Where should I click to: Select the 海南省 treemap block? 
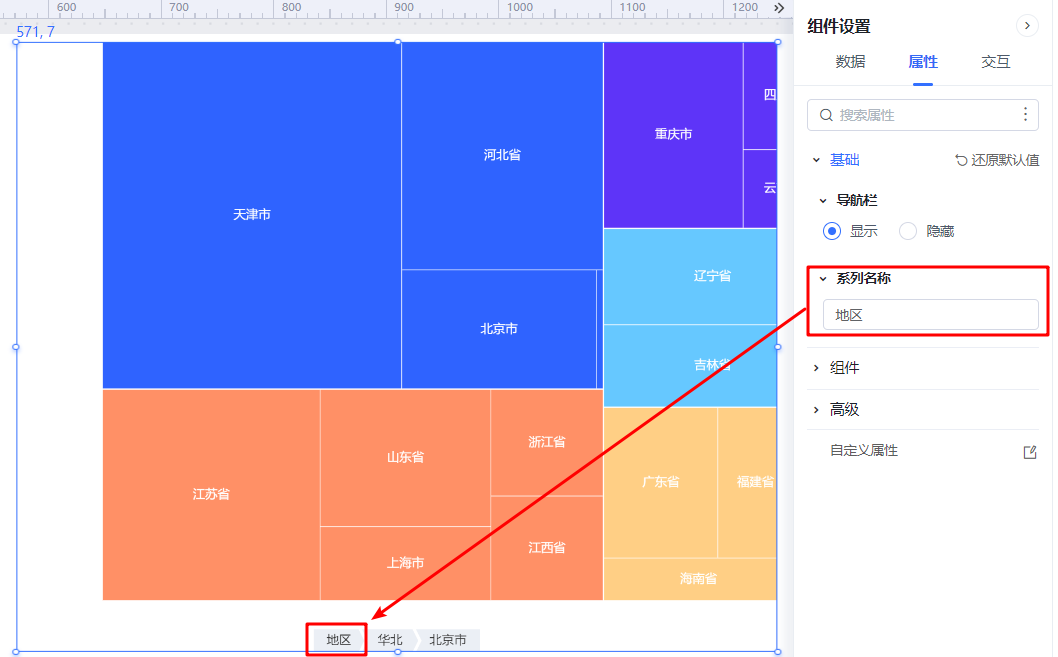[x=690, y=579]
